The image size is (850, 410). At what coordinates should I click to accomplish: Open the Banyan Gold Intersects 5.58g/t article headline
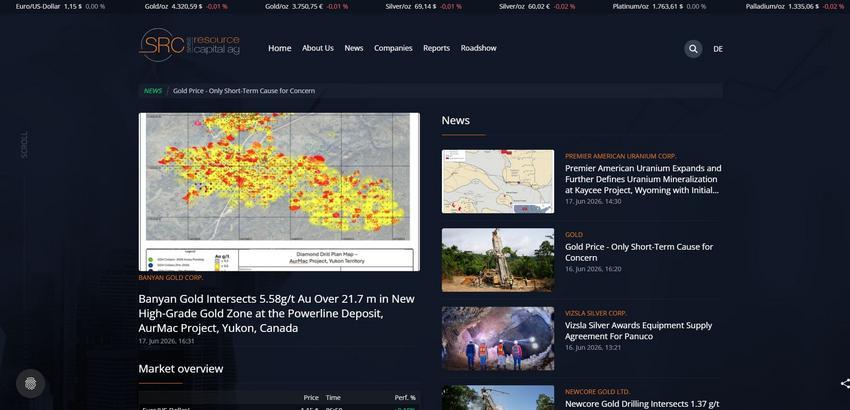(276, 313)
